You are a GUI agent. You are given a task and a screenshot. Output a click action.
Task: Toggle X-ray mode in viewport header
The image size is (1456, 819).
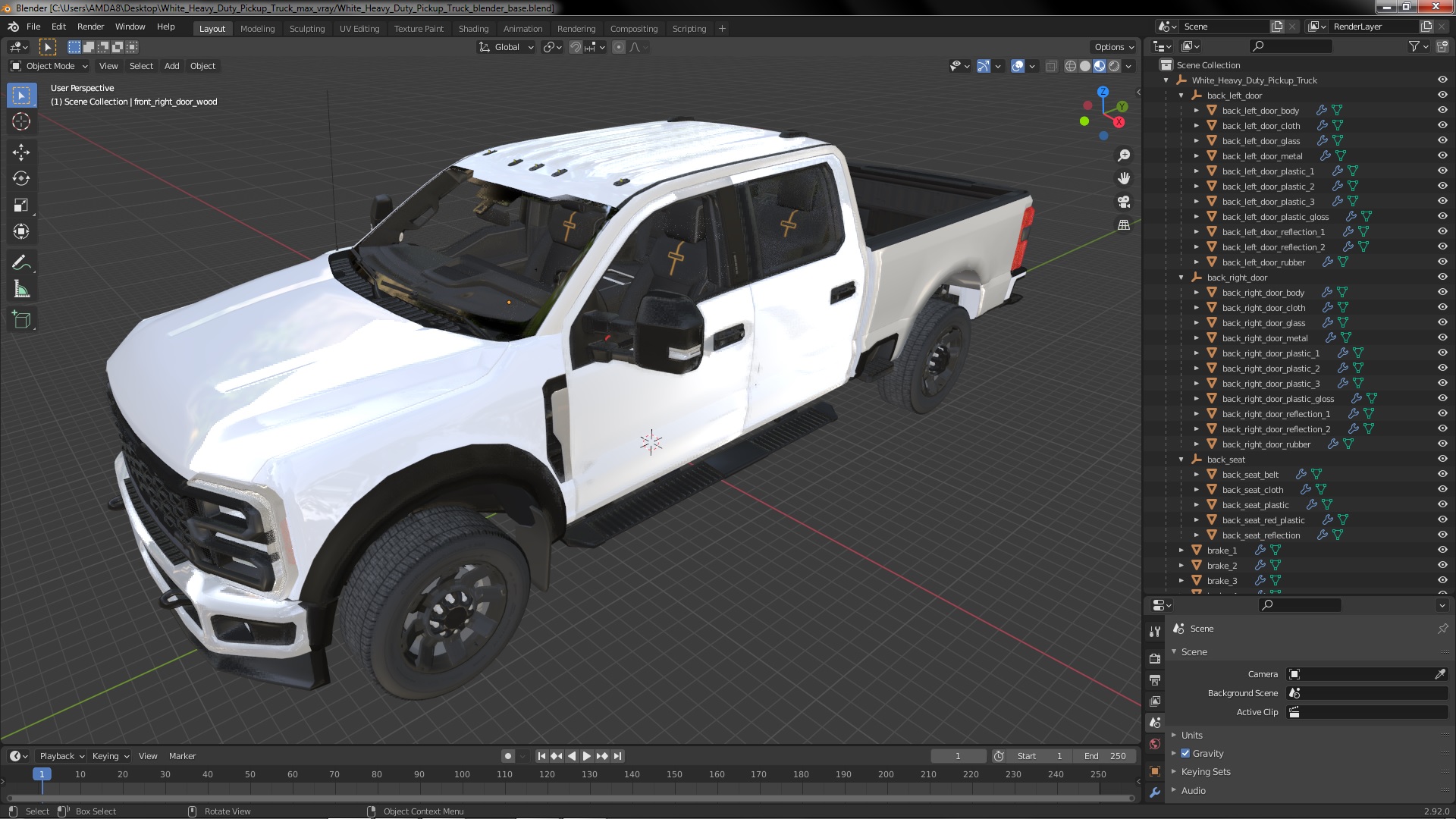click(x=1051, y=67)
